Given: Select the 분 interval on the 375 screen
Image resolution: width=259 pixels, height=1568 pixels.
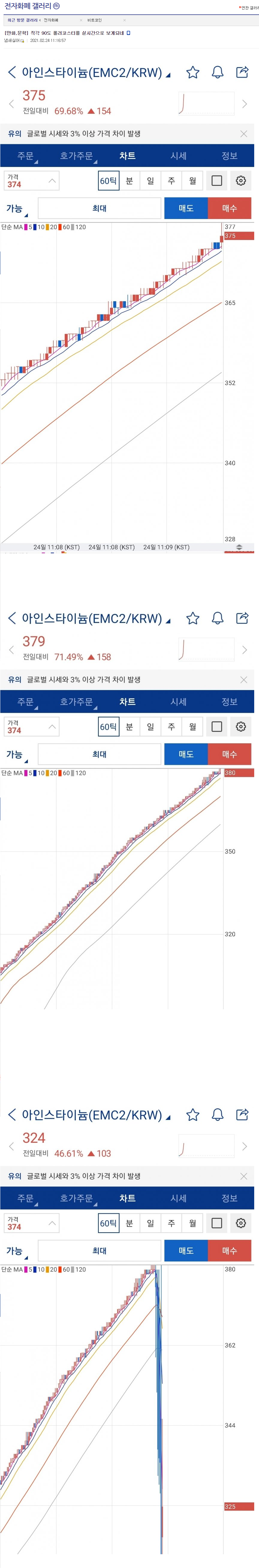Looking at the screenshot, I should tap(129, 181).
